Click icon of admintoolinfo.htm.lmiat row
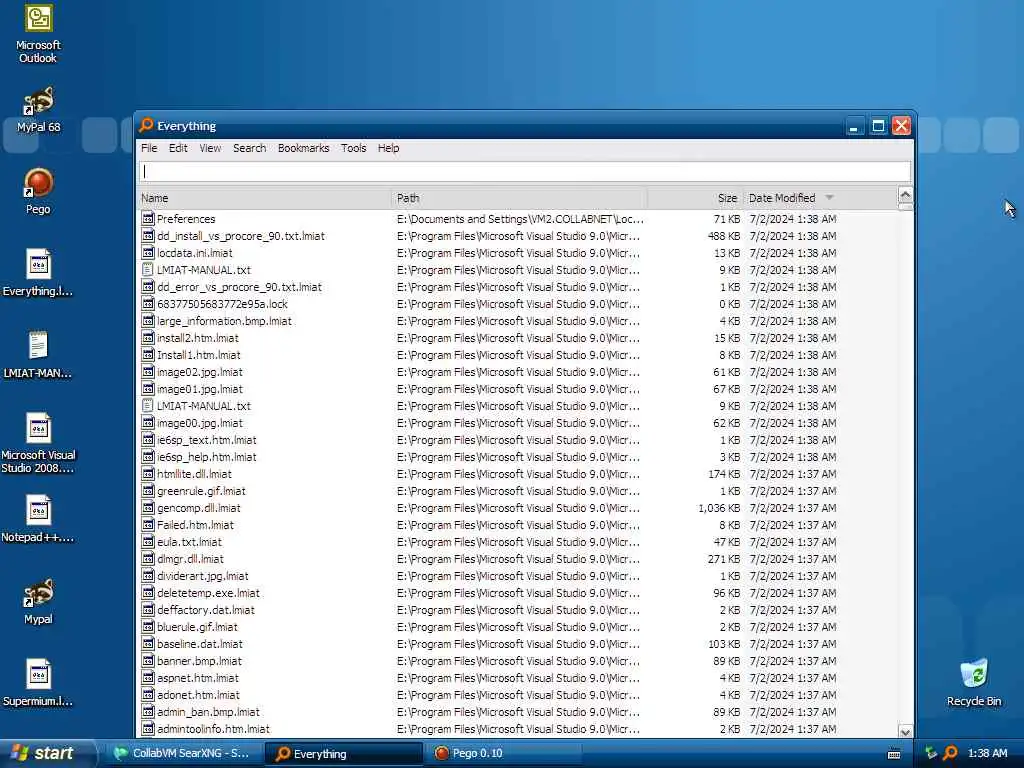Image resolution: width=1024 pixels, height=768 pixels. pos(148,728)
